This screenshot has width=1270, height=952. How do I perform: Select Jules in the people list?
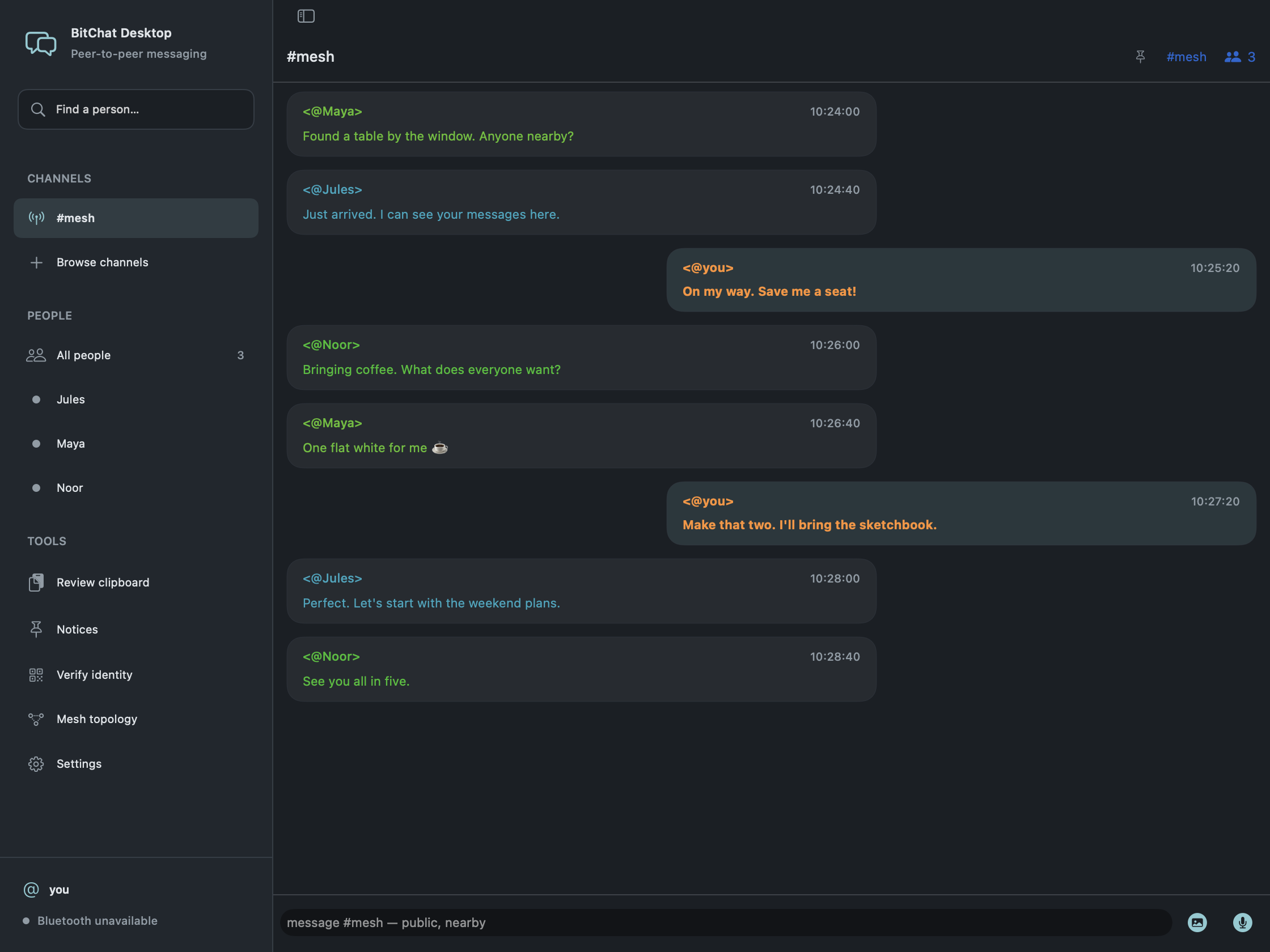point(136,399)
